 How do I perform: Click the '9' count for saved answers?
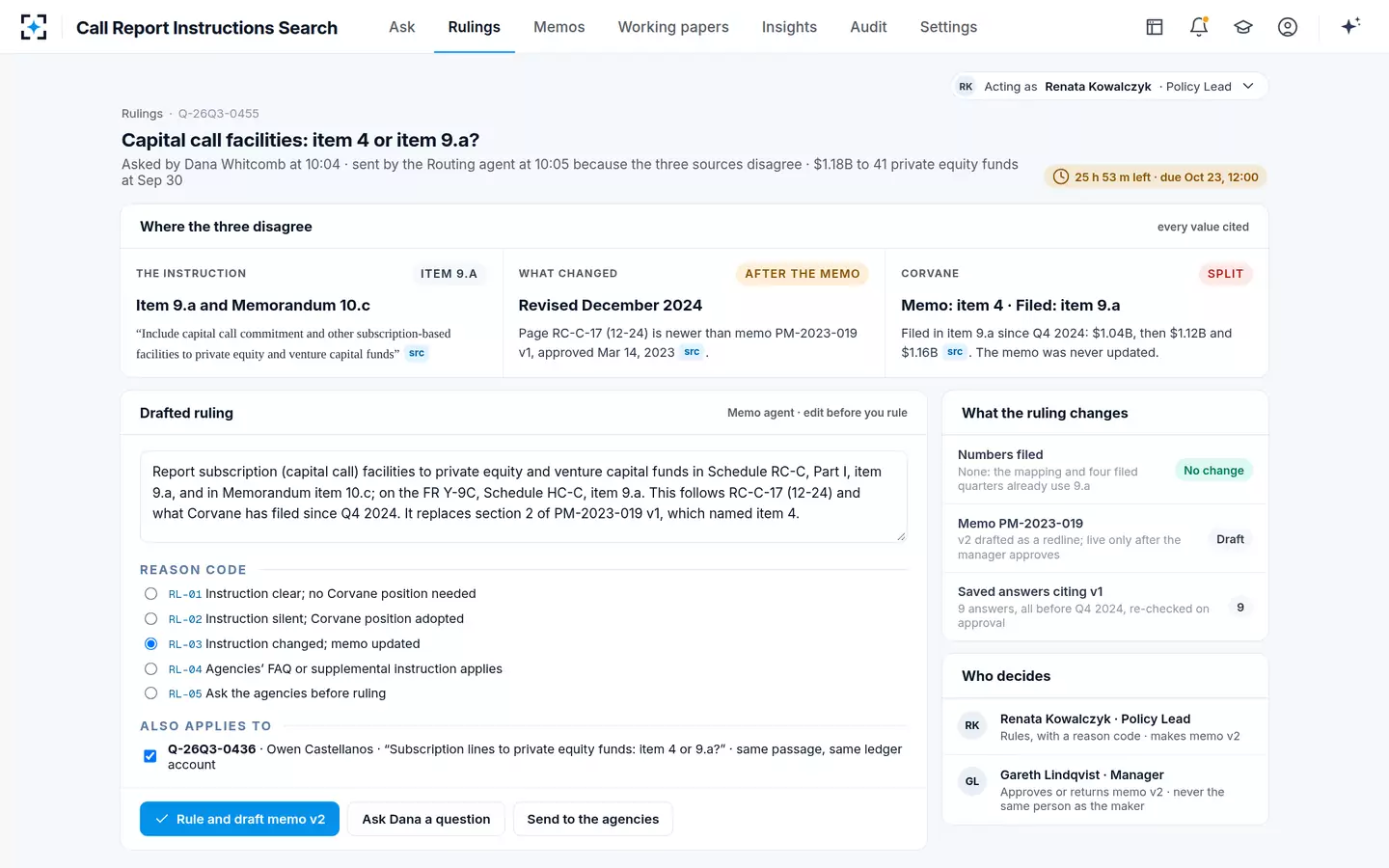(1240, 608)
